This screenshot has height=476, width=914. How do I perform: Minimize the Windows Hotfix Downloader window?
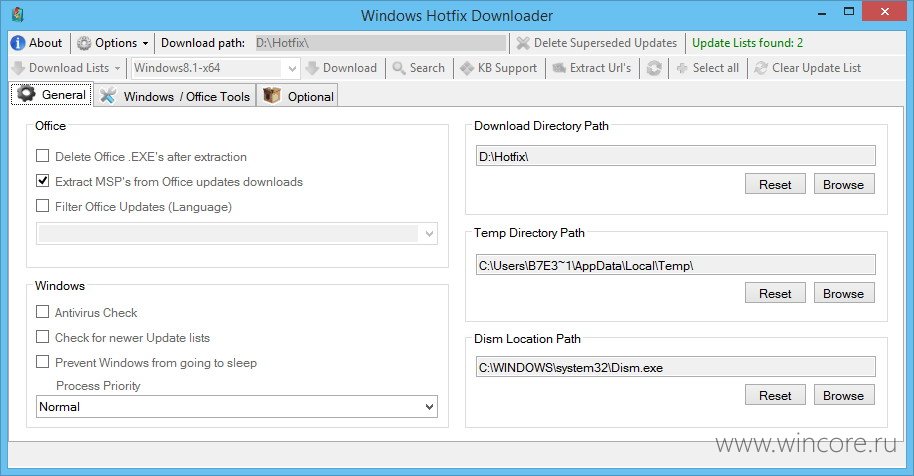point(822,13)
